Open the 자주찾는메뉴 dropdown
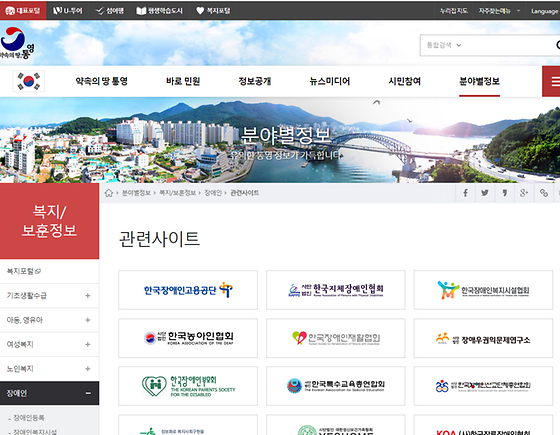 pos(499,11)
